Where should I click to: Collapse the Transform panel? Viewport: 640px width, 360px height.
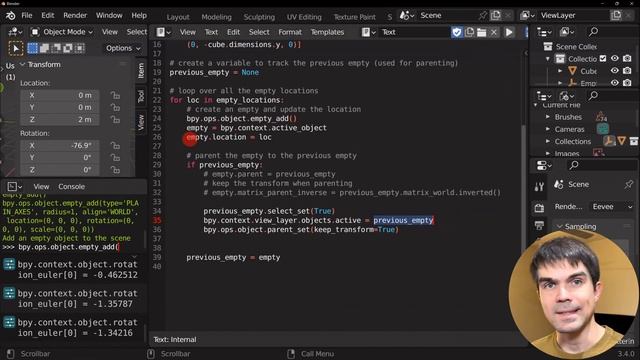click(x=22, y=64)
